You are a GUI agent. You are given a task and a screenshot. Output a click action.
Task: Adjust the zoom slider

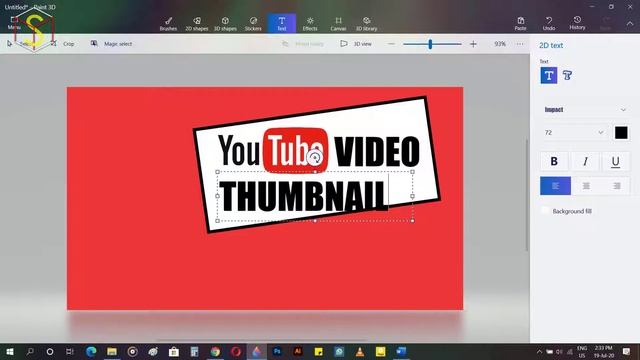(x=430, y=44)
